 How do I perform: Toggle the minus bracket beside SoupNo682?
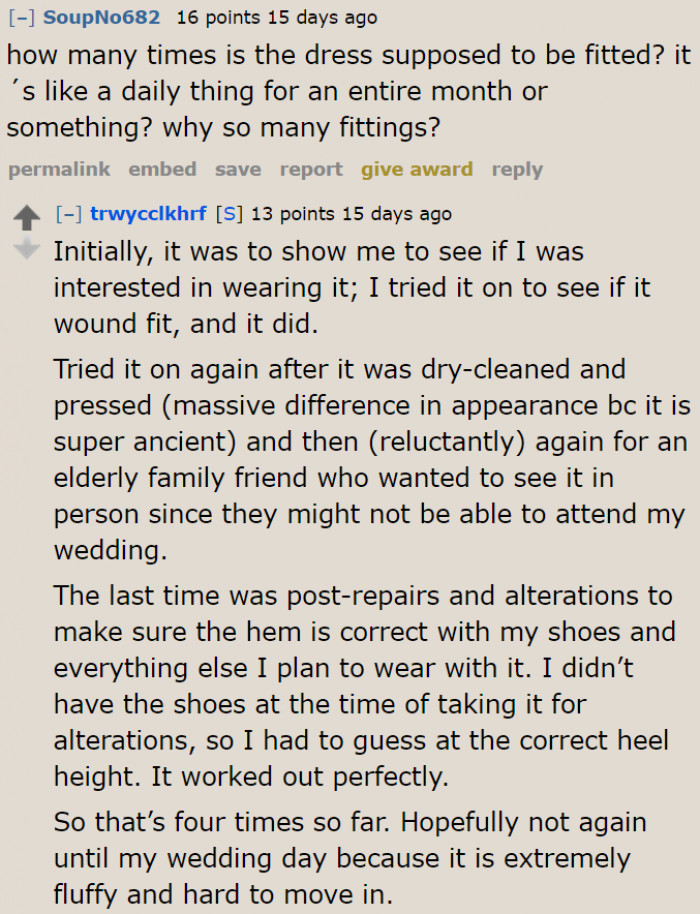coord(22,17)
